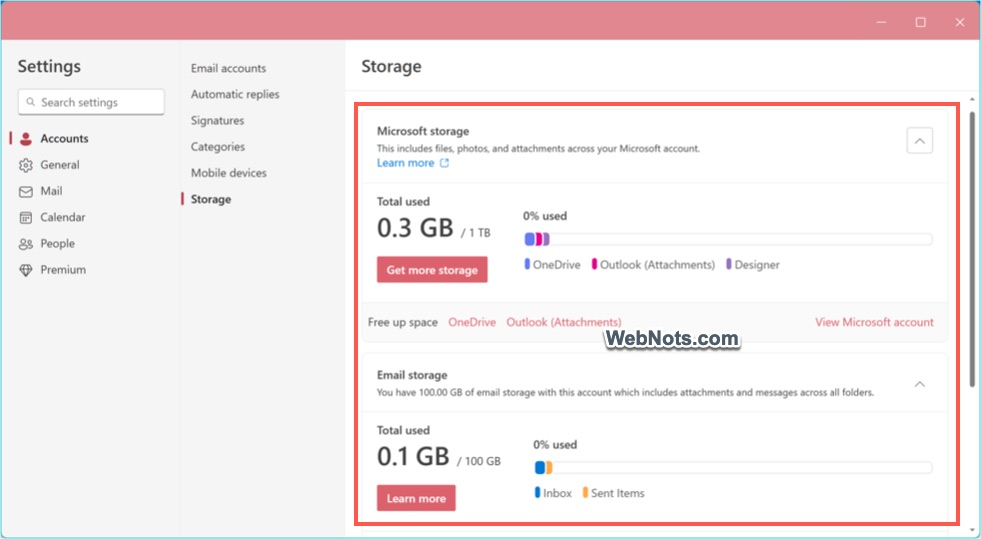Click the OneDrive free up space link
The height and width of the screenshot is (539, 981).
(x=472, y=323)
